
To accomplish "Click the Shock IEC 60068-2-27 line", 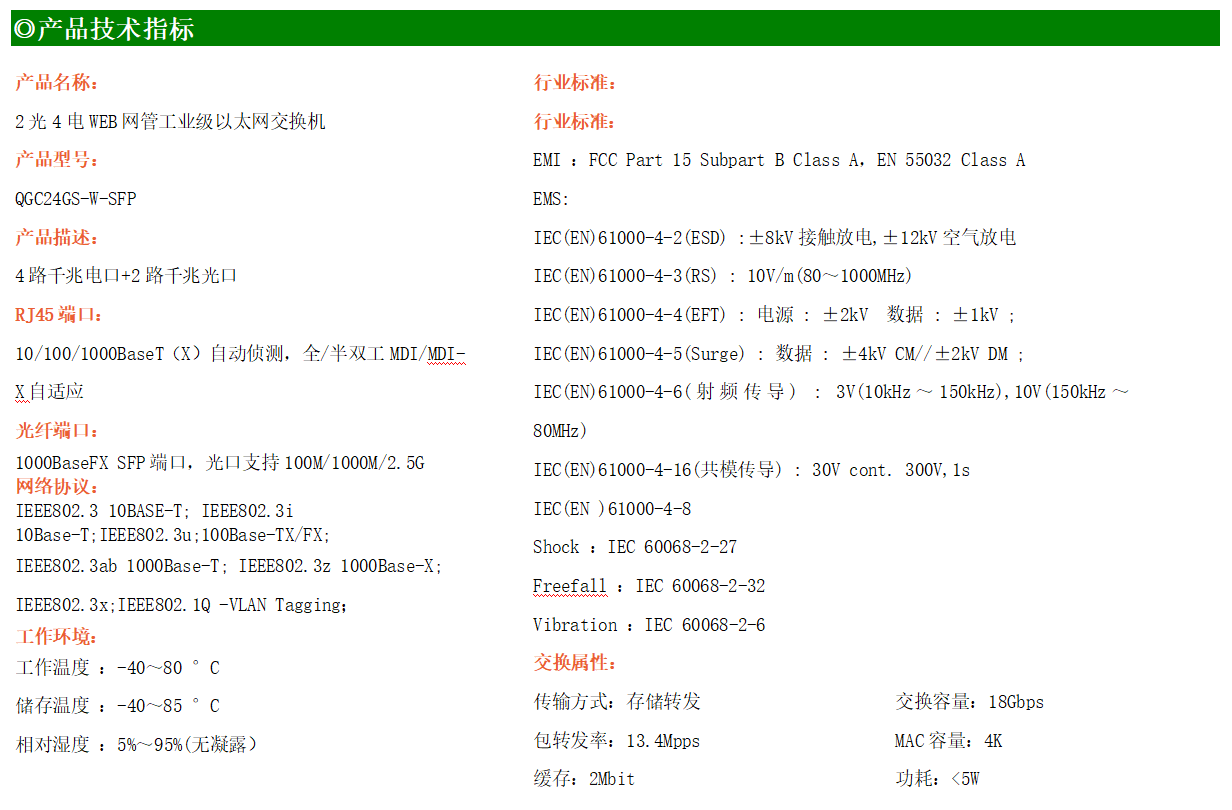I will click(x=634, y=547).
